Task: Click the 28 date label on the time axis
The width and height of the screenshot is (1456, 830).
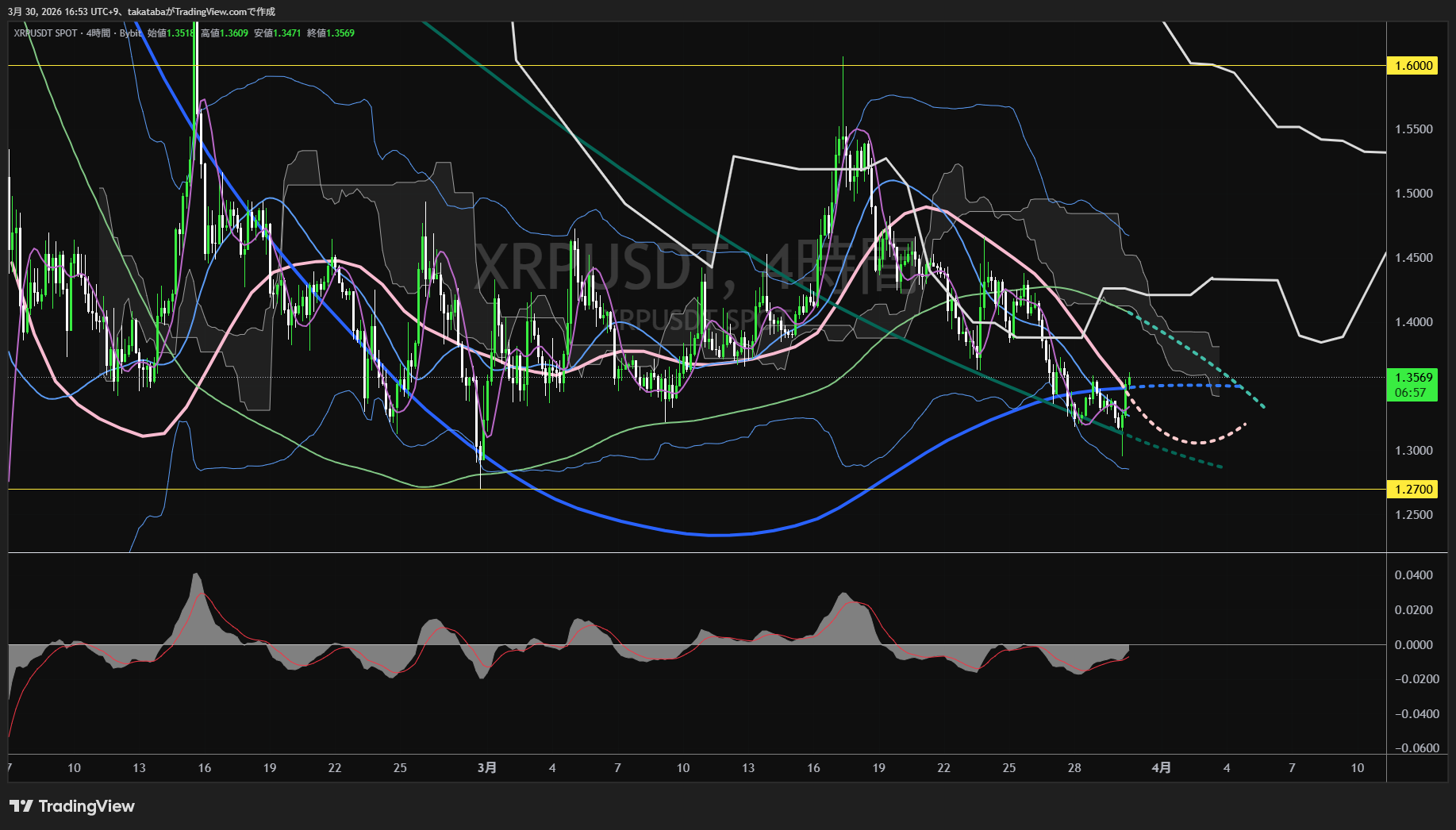Action: [1074, 768]
